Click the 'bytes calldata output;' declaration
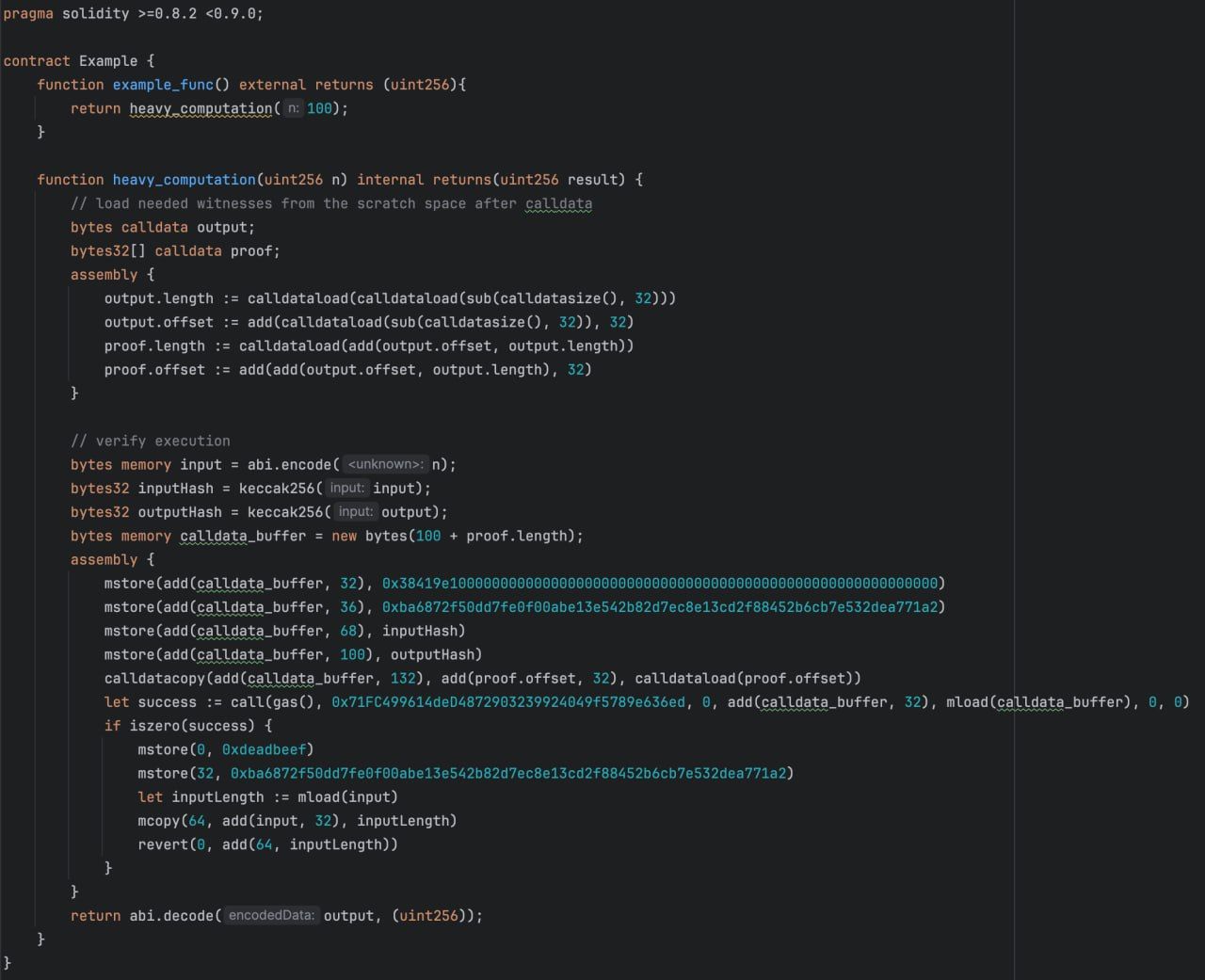Screen dimensions: 1205x980 [163, 227]
